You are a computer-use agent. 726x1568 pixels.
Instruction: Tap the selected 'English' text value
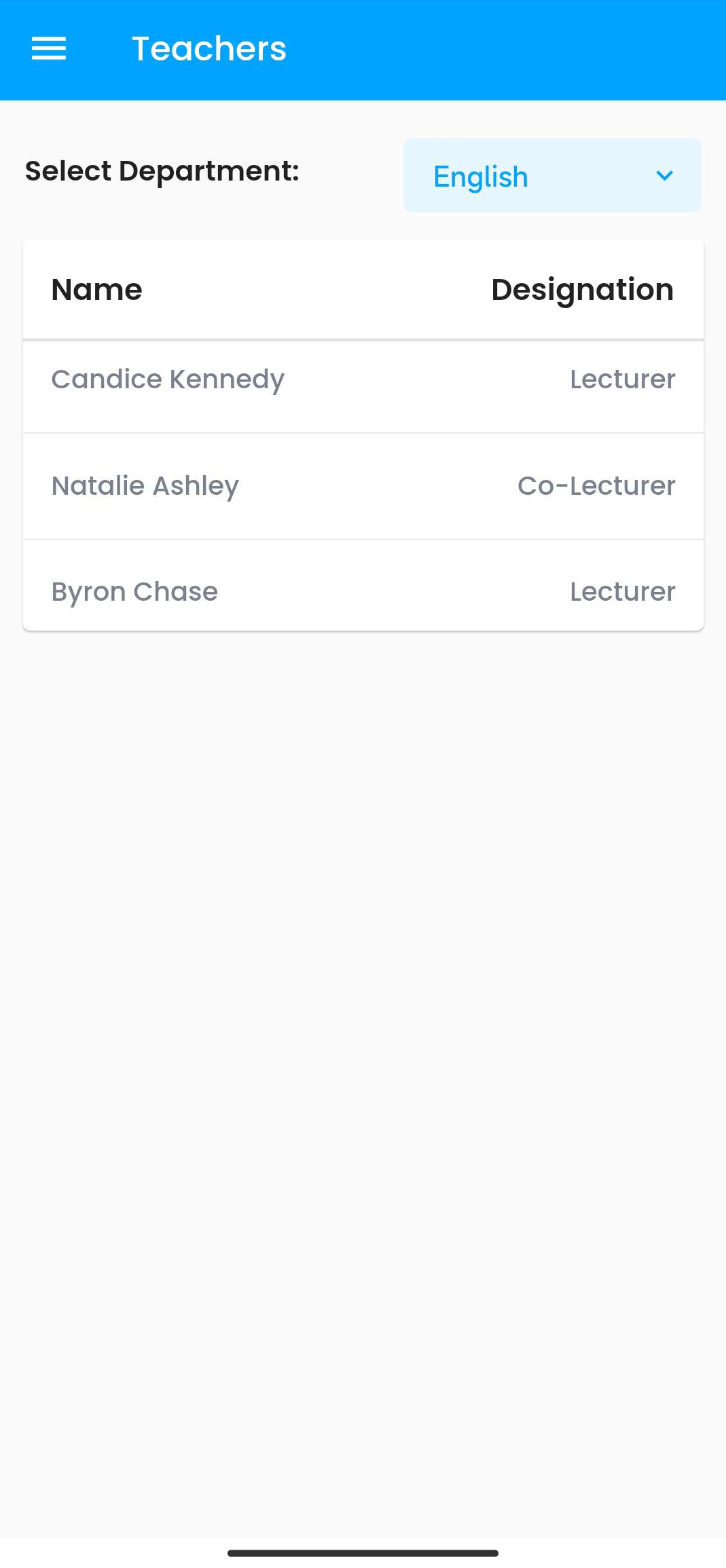(x=481, y=177)
